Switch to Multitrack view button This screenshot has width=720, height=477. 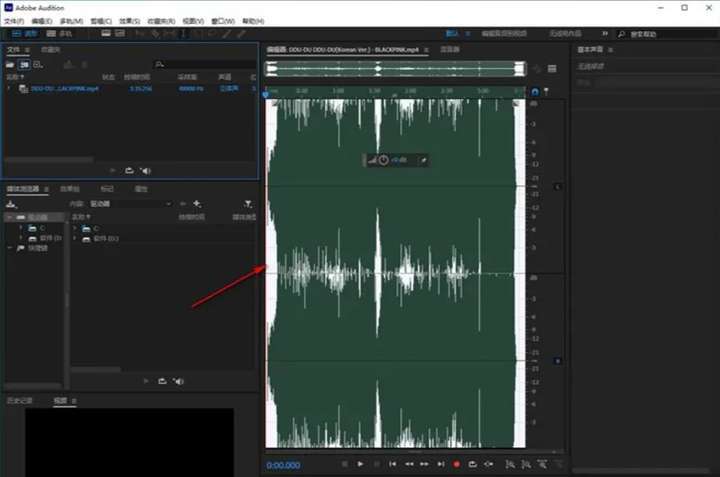(59, 34)
